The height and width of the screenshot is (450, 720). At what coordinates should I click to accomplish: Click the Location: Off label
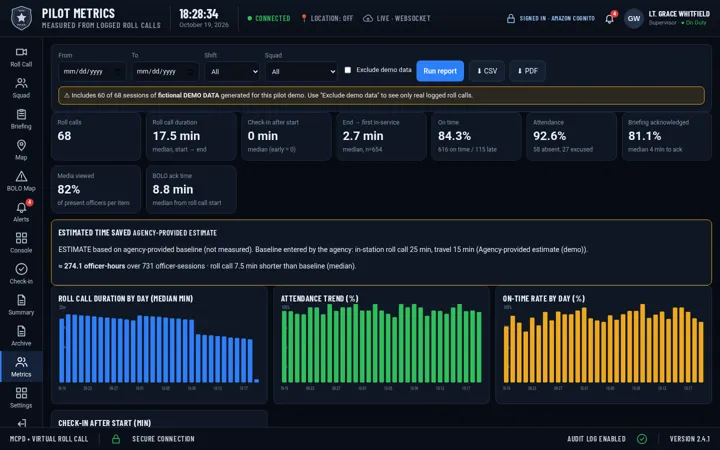332,18
